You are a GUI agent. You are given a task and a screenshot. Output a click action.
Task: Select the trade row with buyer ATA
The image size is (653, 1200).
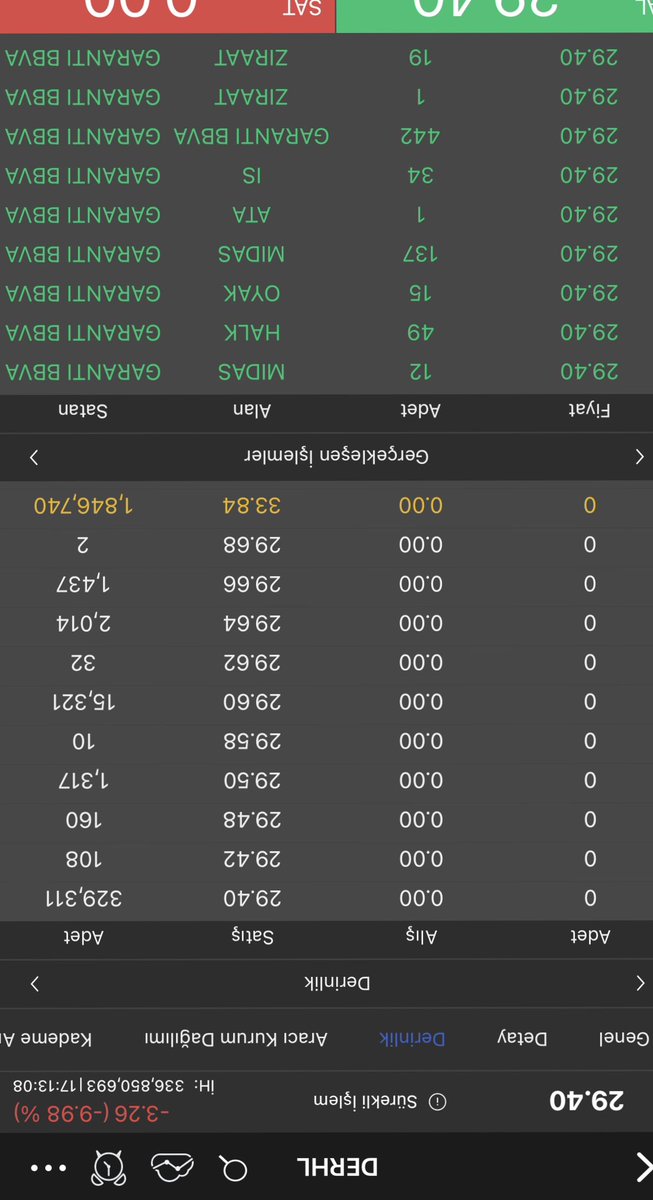tap(326, 214)
